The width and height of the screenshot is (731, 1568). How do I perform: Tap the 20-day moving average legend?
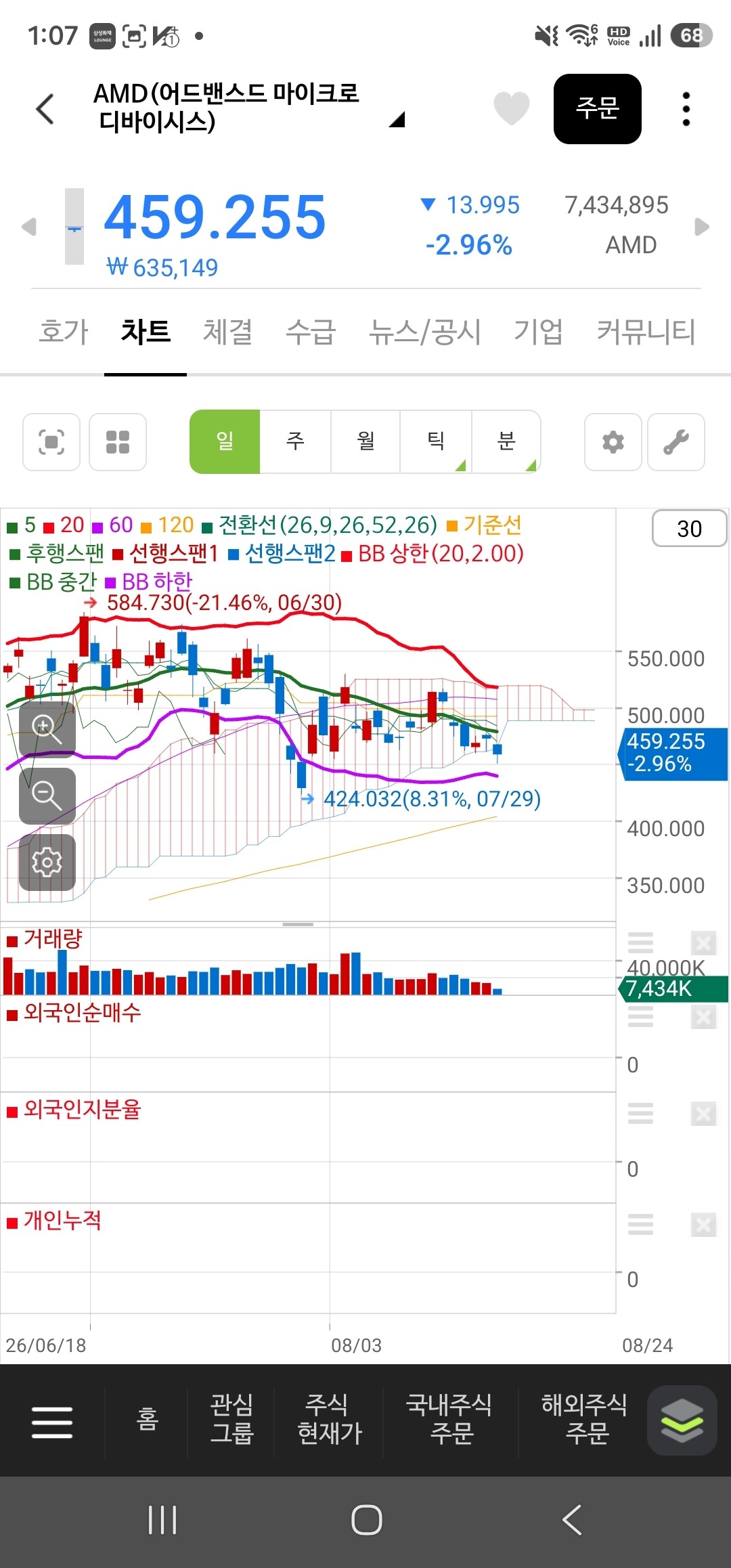64,525
